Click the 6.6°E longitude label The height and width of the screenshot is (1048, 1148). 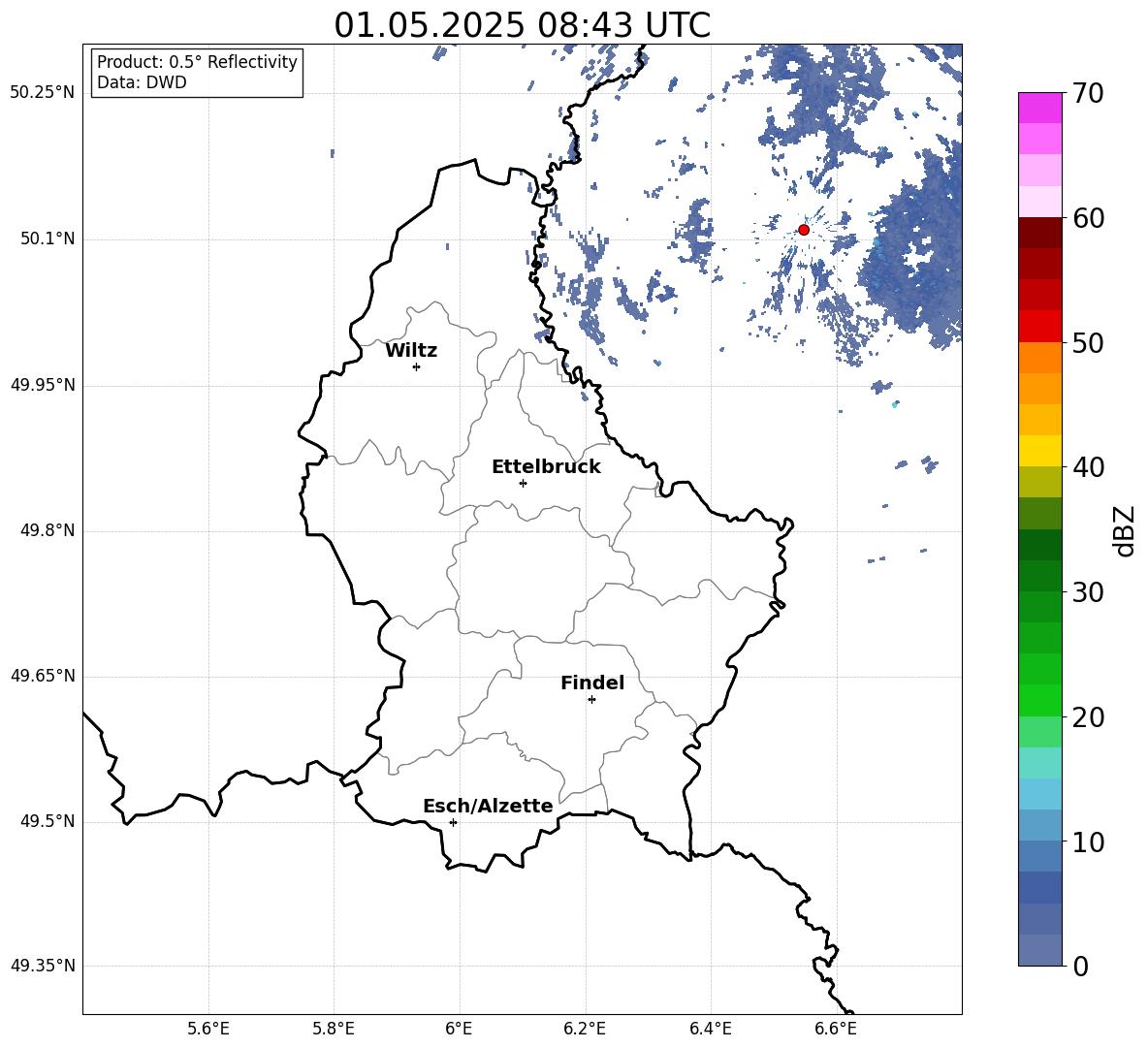836,1029
